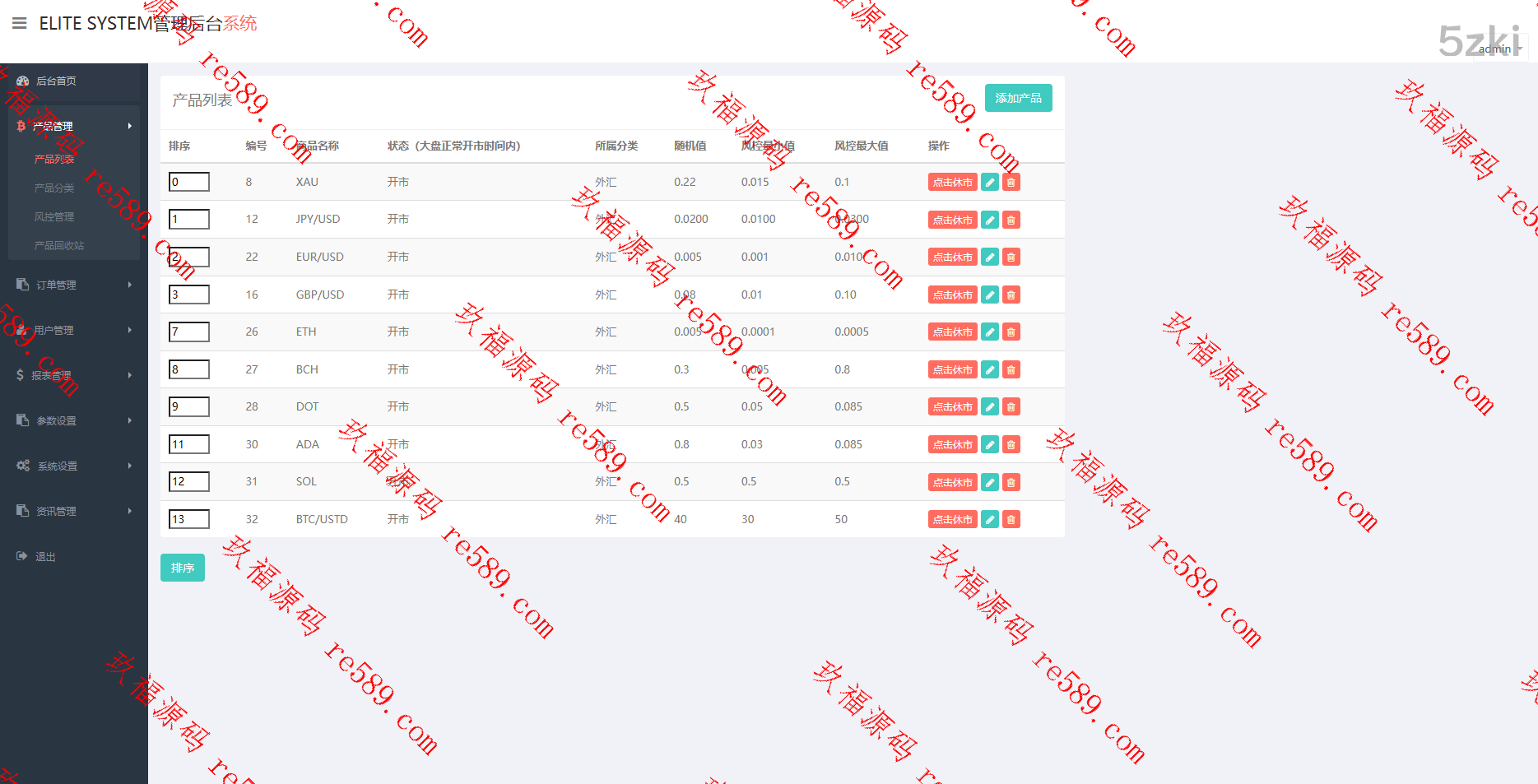The image size is (1538, 784).
Task: Click the 添加产品 button
Action: [1018, 98]
